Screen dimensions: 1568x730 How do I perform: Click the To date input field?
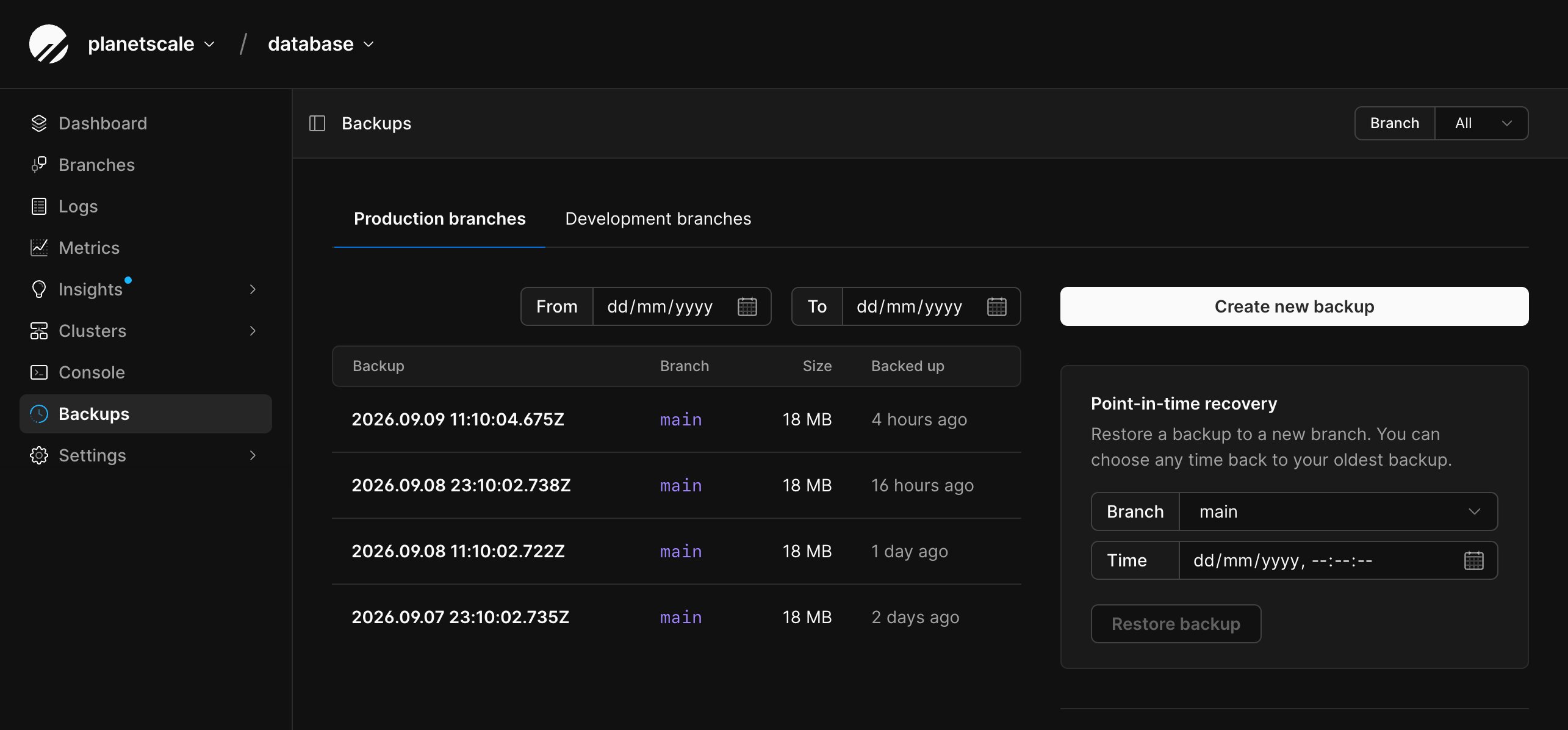tap(931, 306)
